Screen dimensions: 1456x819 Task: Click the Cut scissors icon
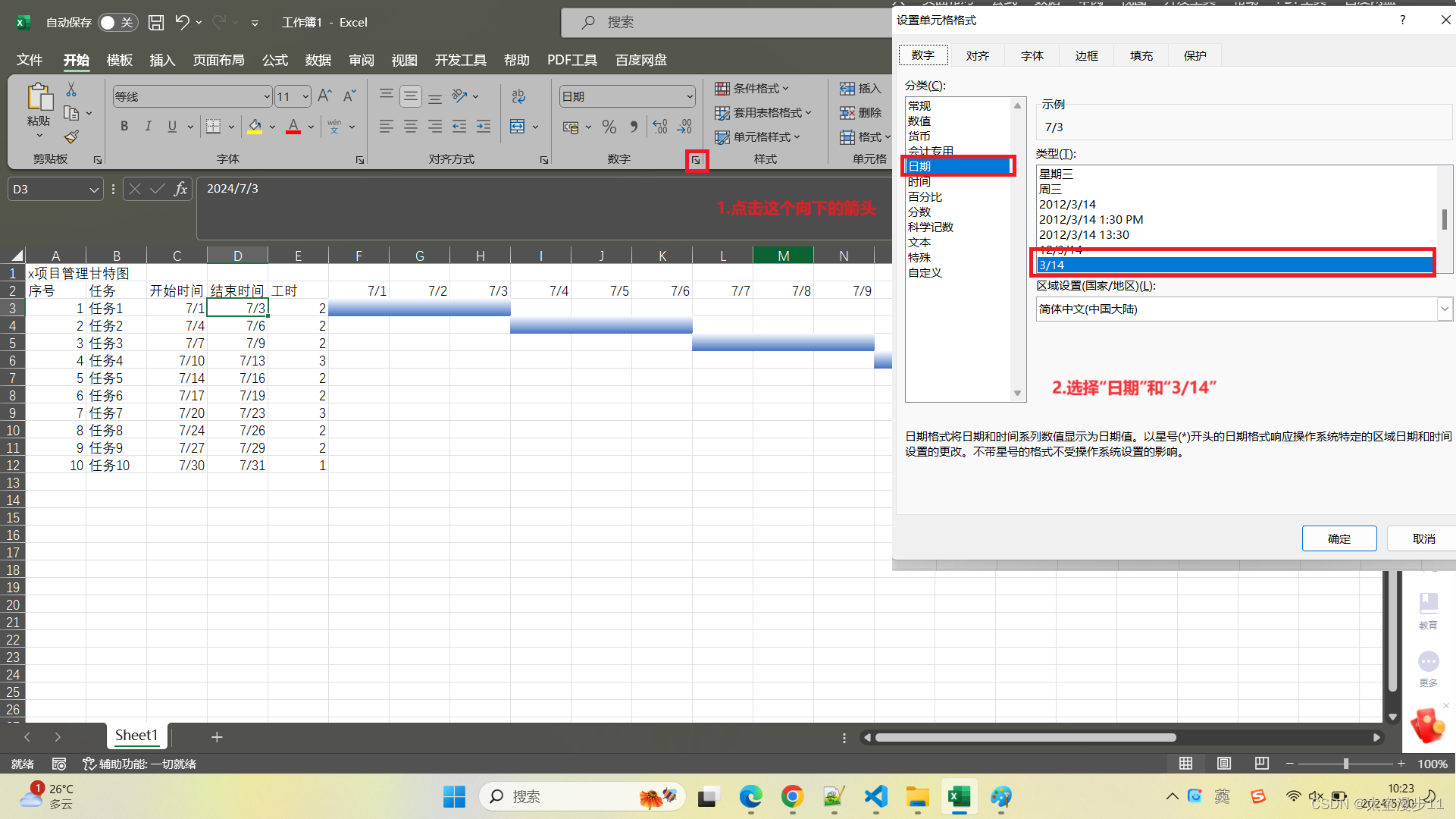[x=71, y=89]
